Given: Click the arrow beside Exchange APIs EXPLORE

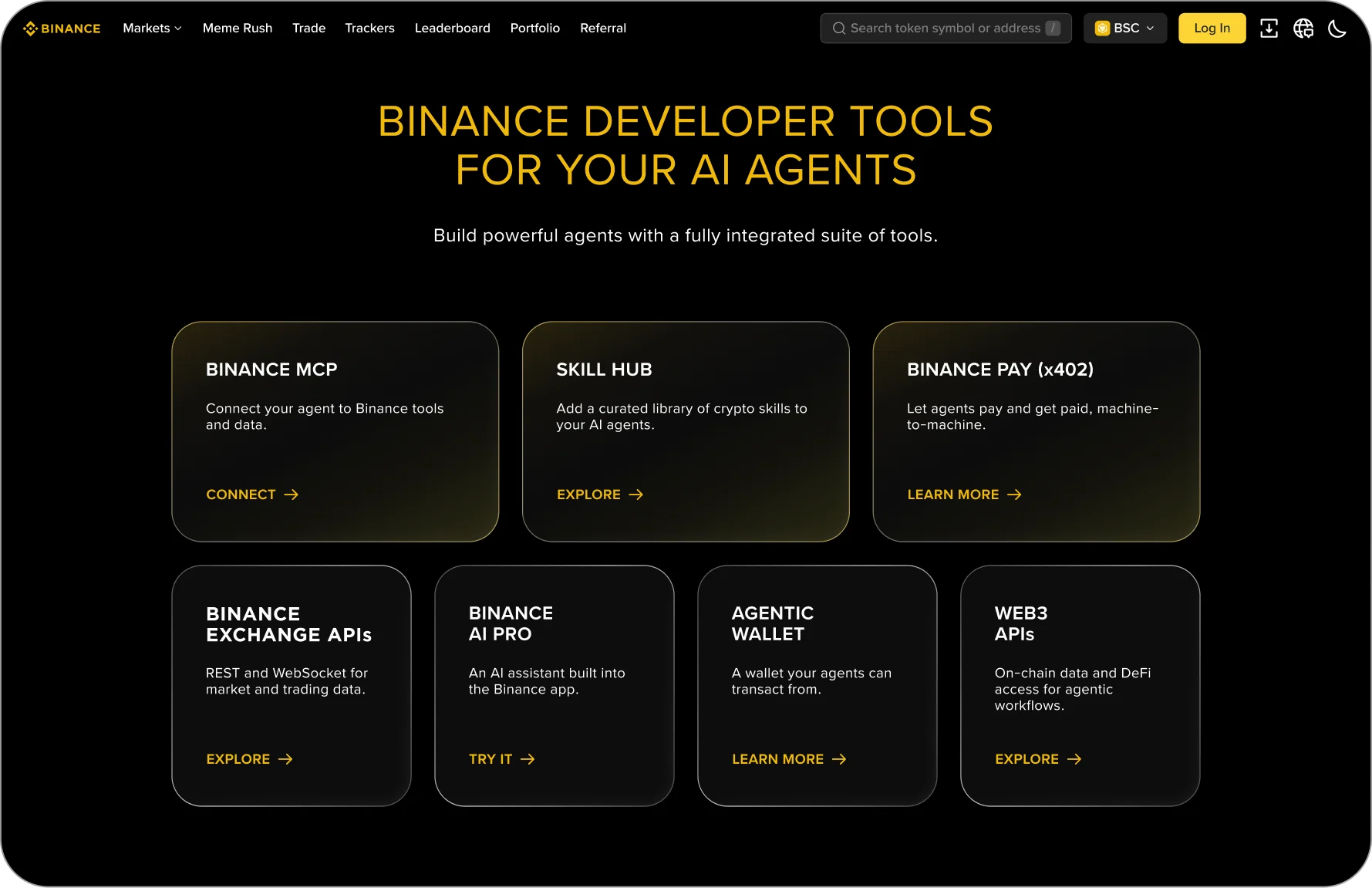Looking at the screenshot, I should click(x=285, y=759).
